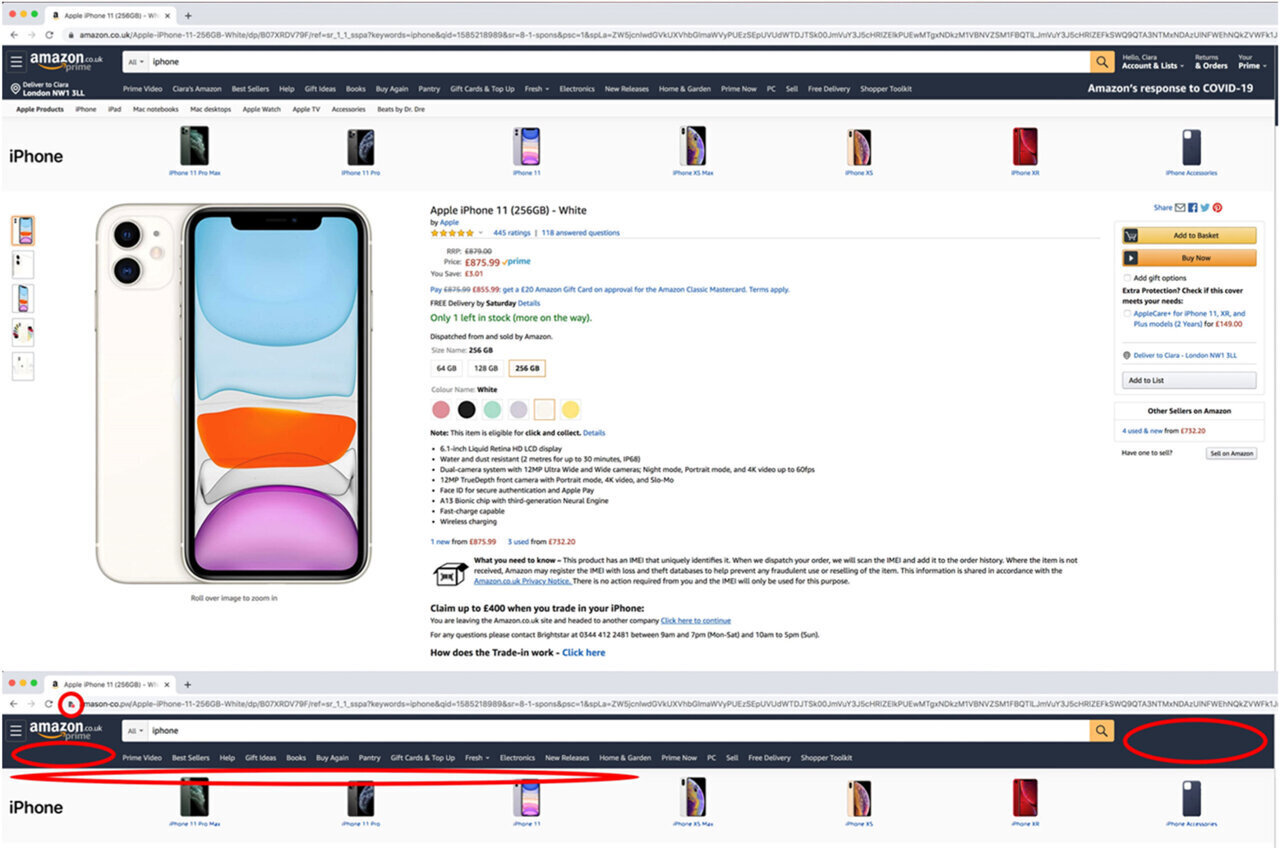Share product by email icon
This screenshot has height=848, width=1280.
point(1180,208)
